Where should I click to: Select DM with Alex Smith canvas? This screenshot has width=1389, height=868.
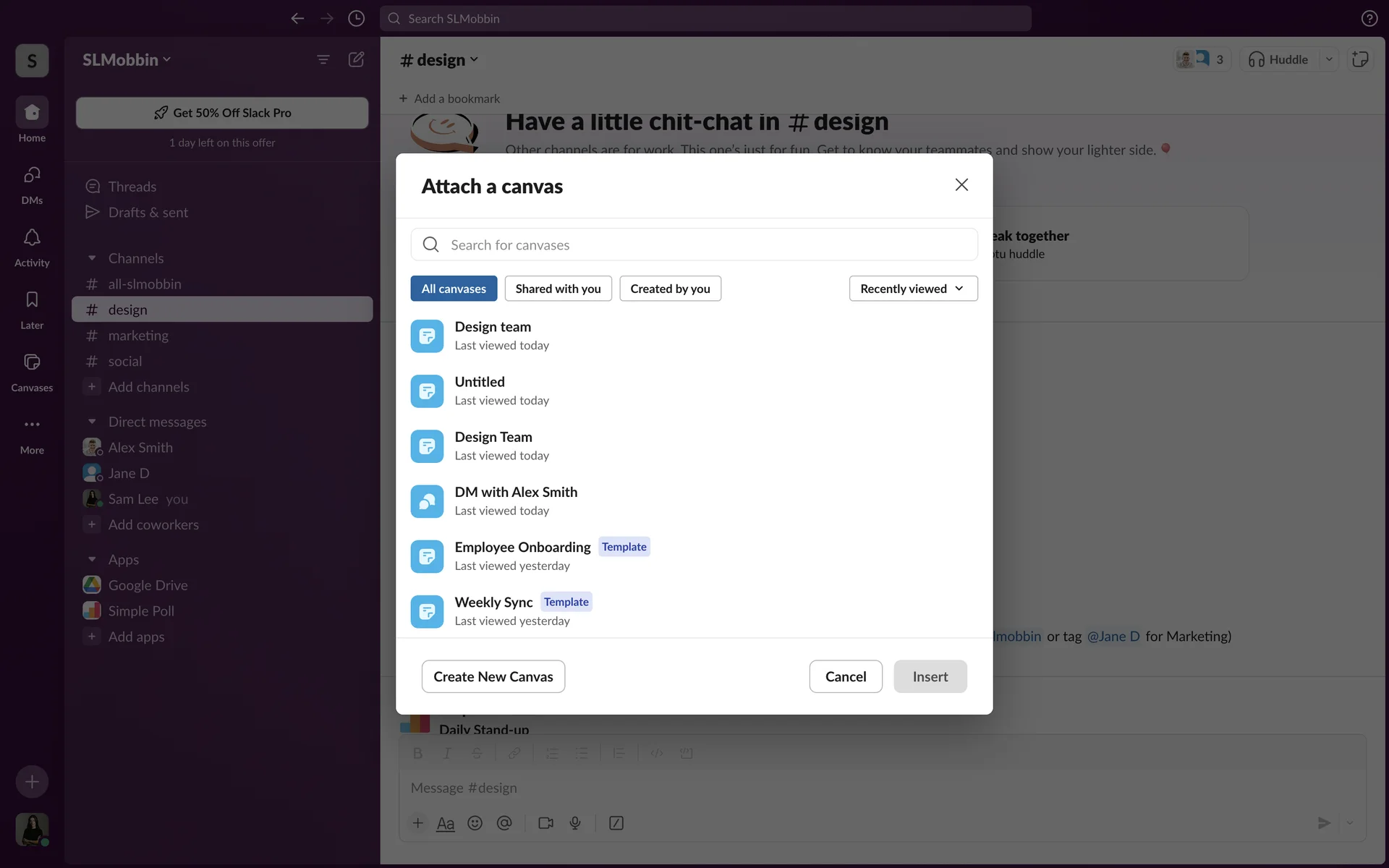coord(516,501)
